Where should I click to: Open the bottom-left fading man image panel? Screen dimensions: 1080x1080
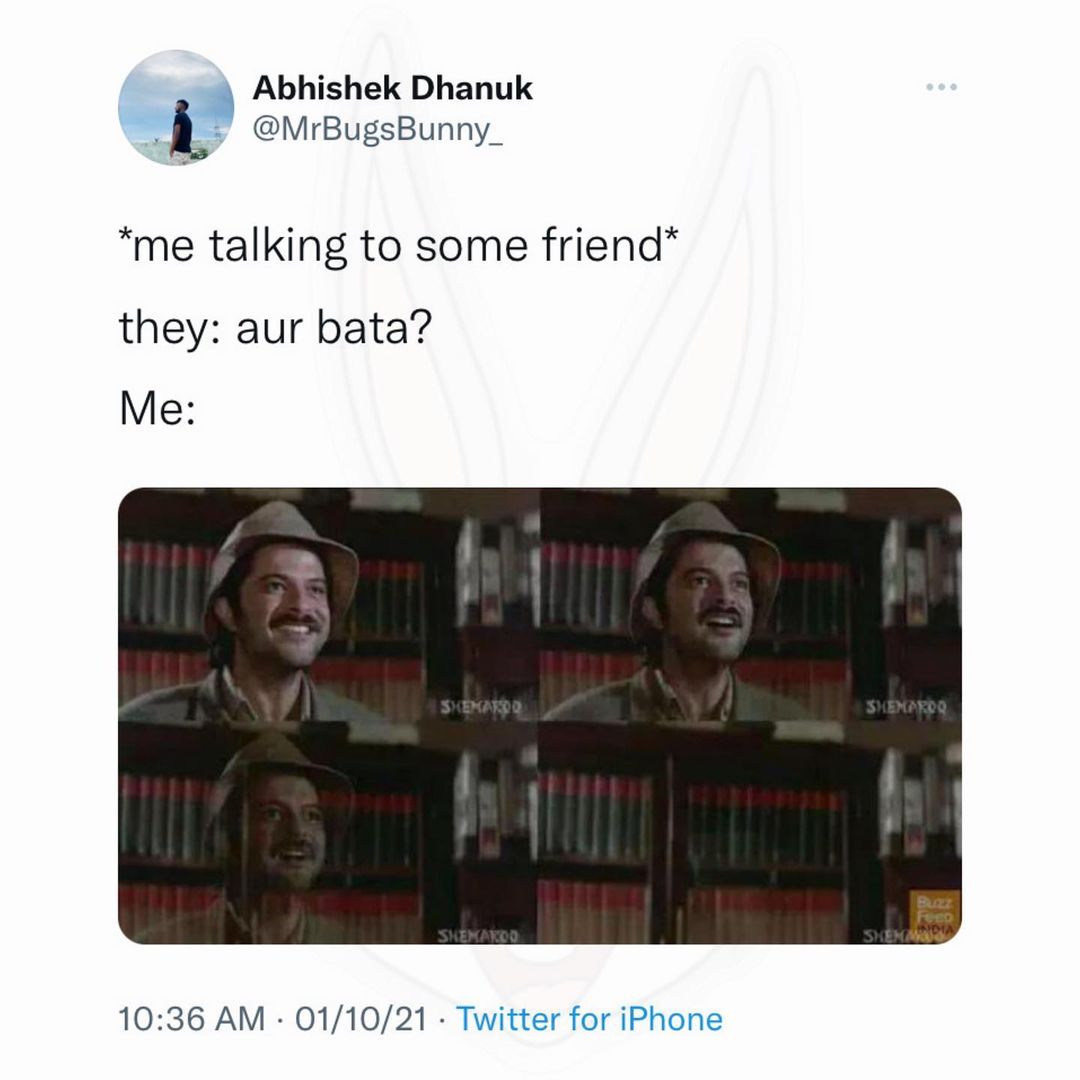click(x=329, y=833)
